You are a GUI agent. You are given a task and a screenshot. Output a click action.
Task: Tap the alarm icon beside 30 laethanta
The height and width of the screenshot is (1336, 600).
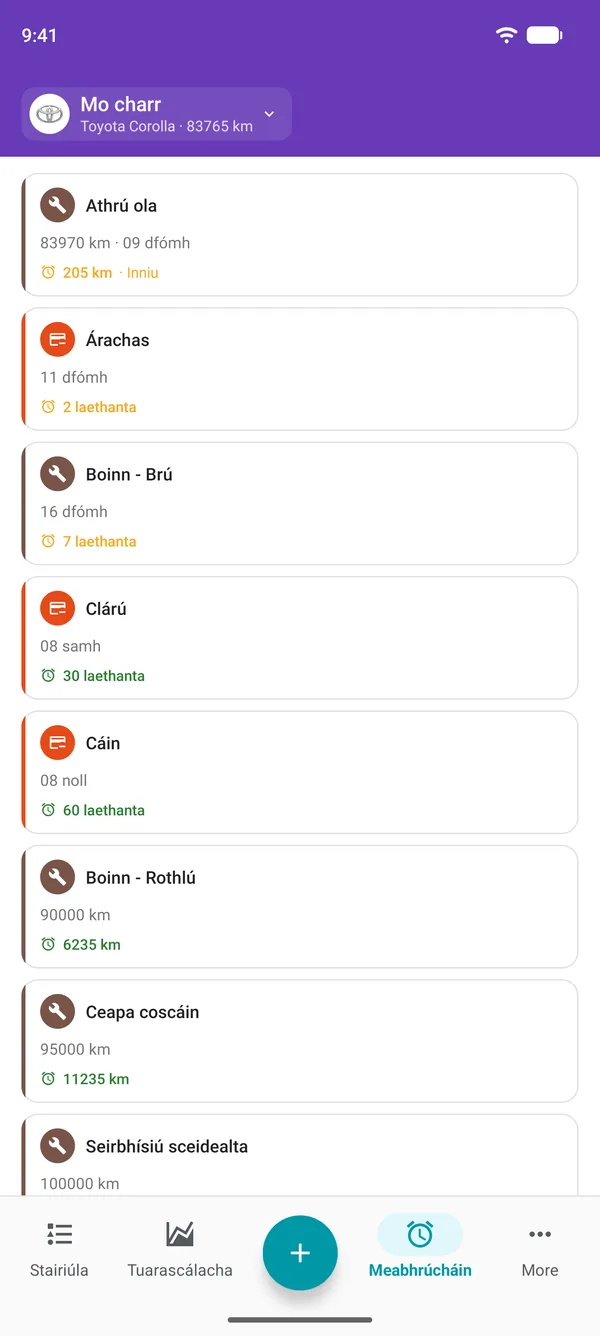(x=48, y=676)
